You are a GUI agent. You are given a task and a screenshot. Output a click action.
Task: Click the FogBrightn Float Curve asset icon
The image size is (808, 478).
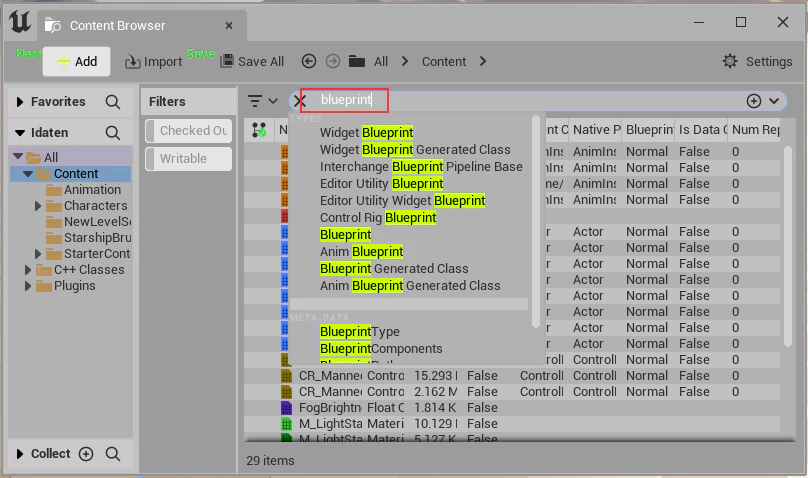287,408
